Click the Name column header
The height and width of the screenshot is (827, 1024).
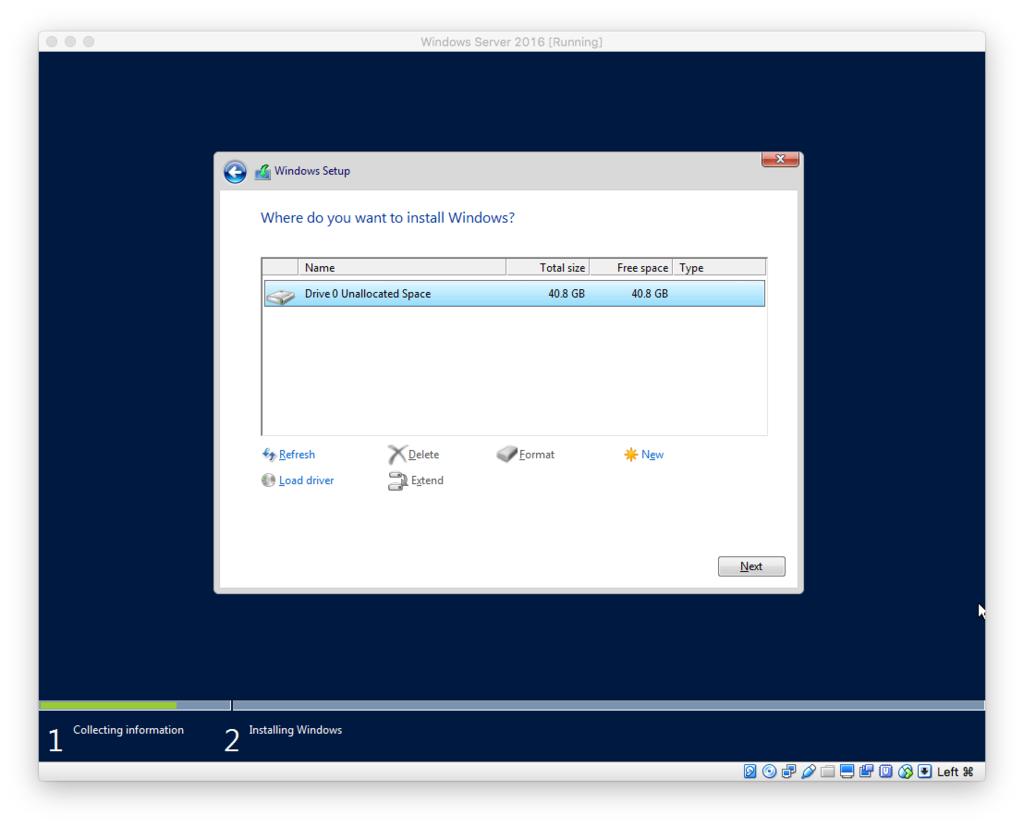(402, 268)
